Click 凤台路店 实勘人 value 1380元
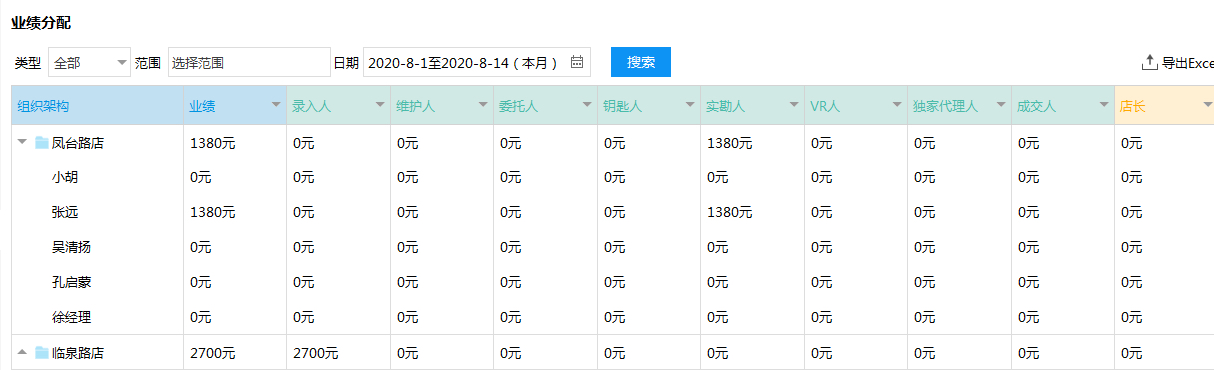The height and width of the screenshot is (370, 1214). click(x=730, y=143)
